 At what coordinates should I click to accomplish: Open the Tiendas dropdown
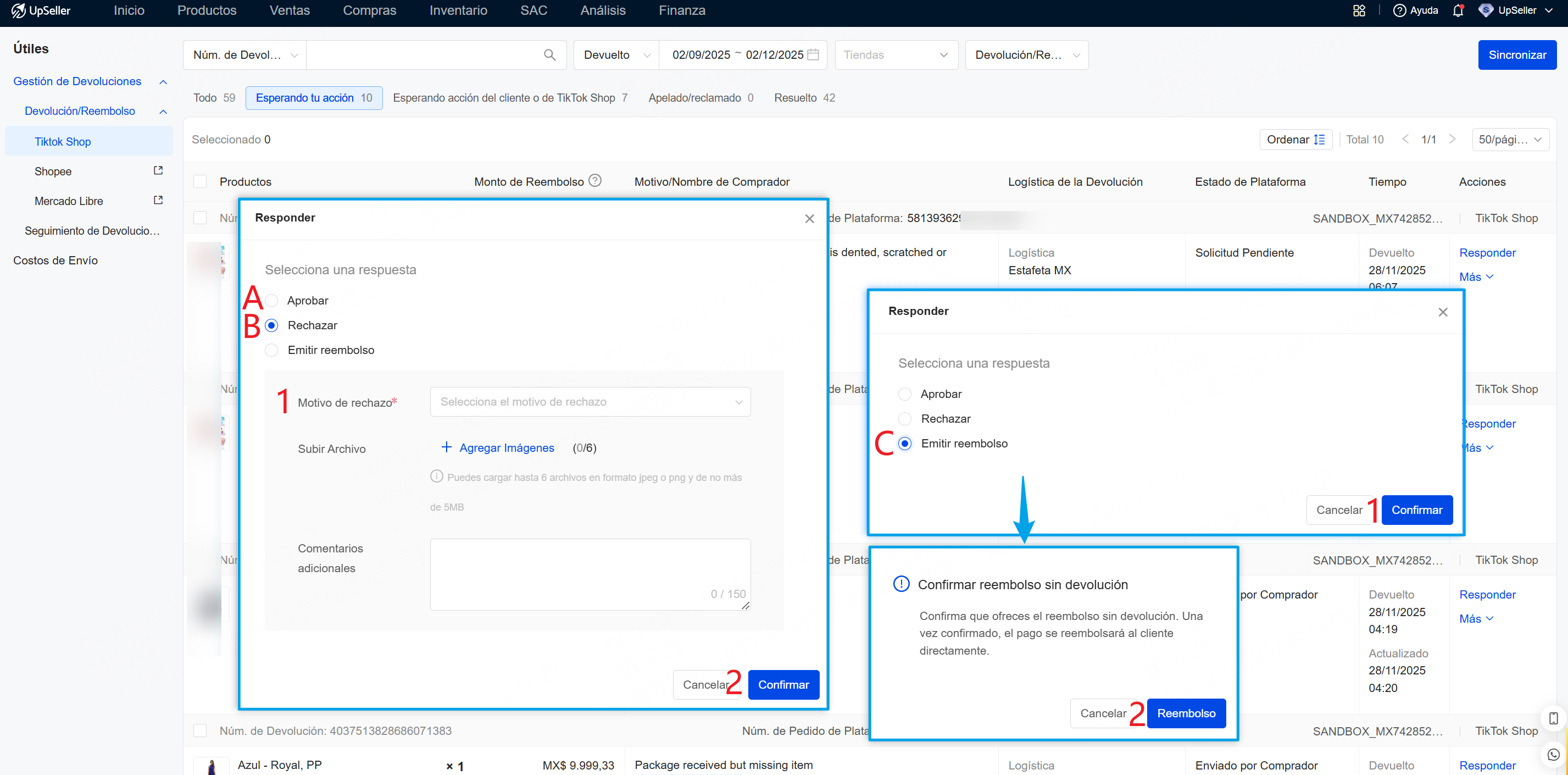896,55
